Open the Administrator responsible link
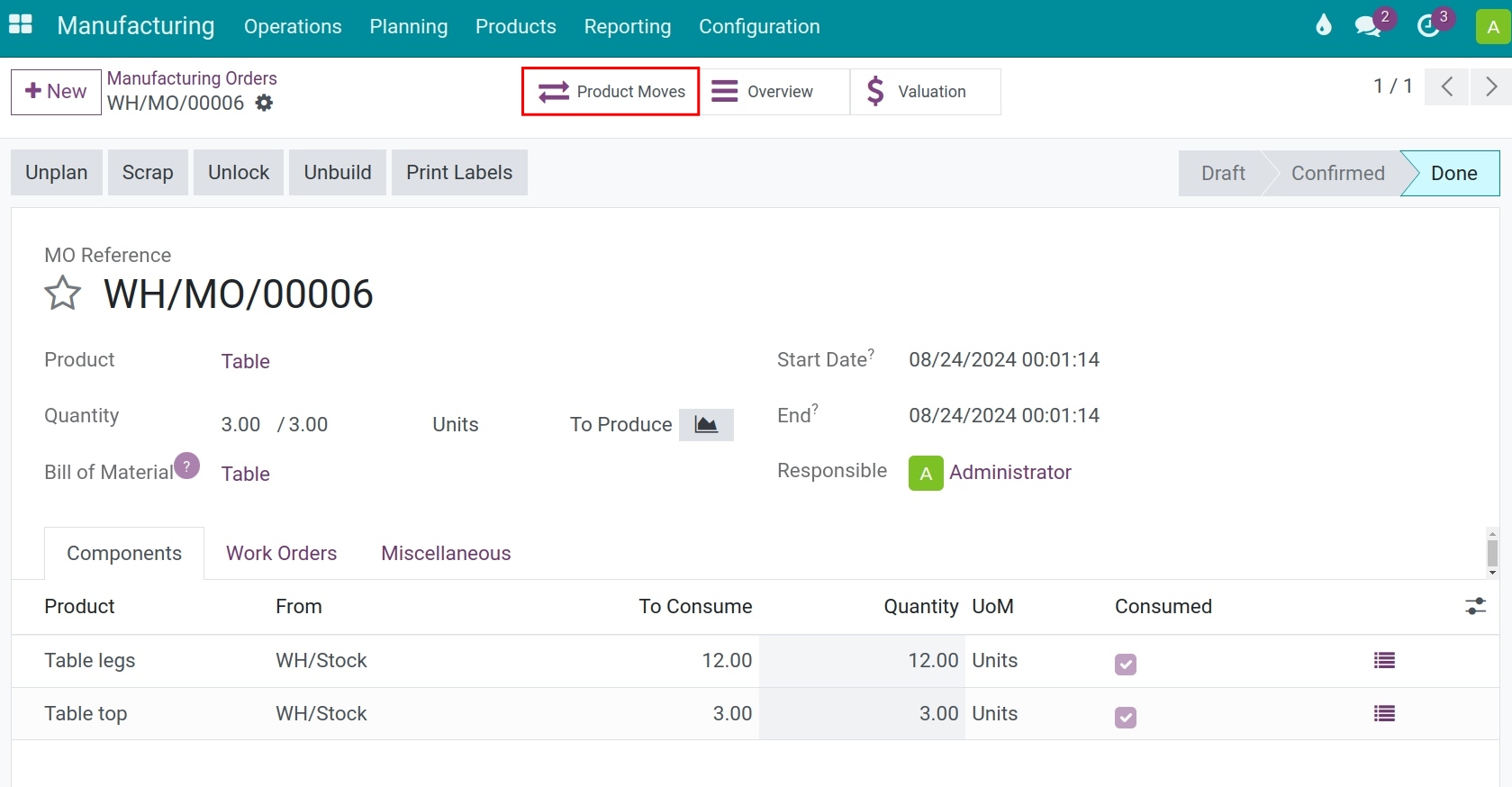 pos(1010,473)
